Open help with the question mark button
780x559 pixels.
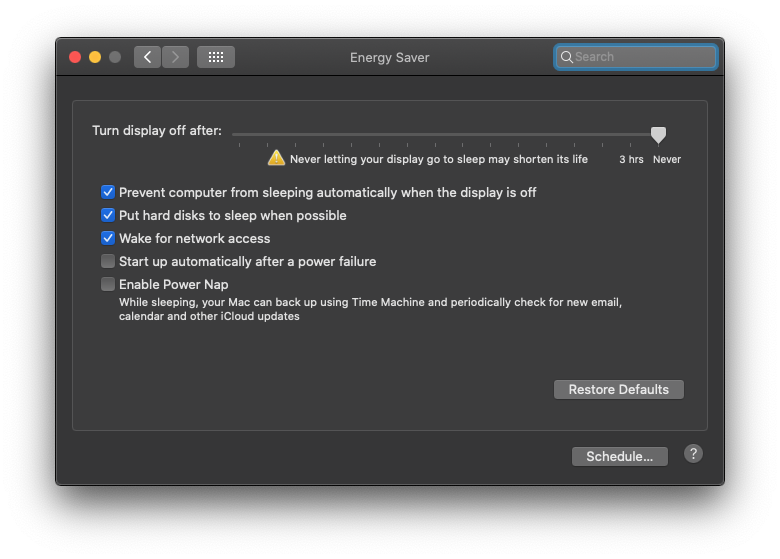[x=693, y=454]
